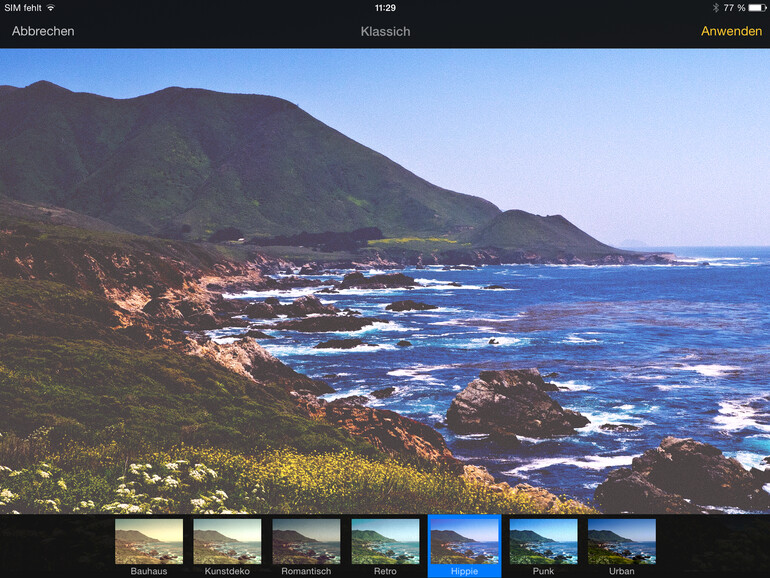Tap the 'SIM fehlt' carrier text

(23, 7)
